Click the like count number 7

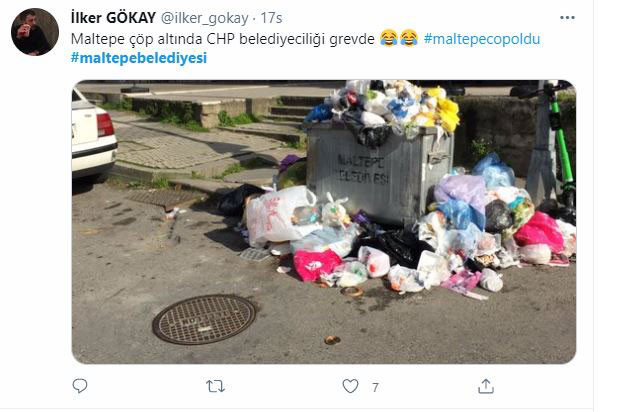375,387
